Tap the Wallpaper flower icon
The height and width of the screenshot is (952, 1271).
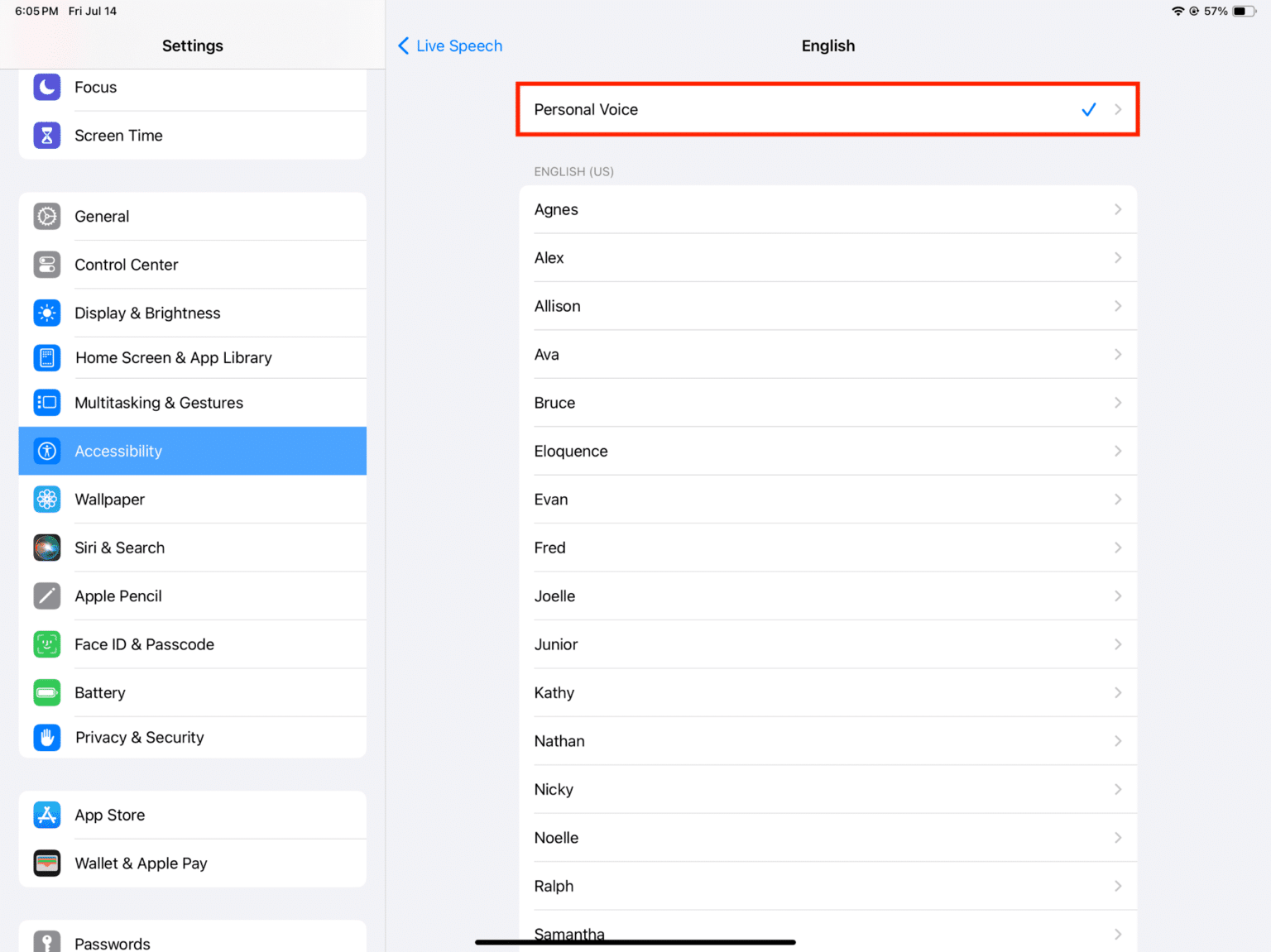click(x=47, y=500)
